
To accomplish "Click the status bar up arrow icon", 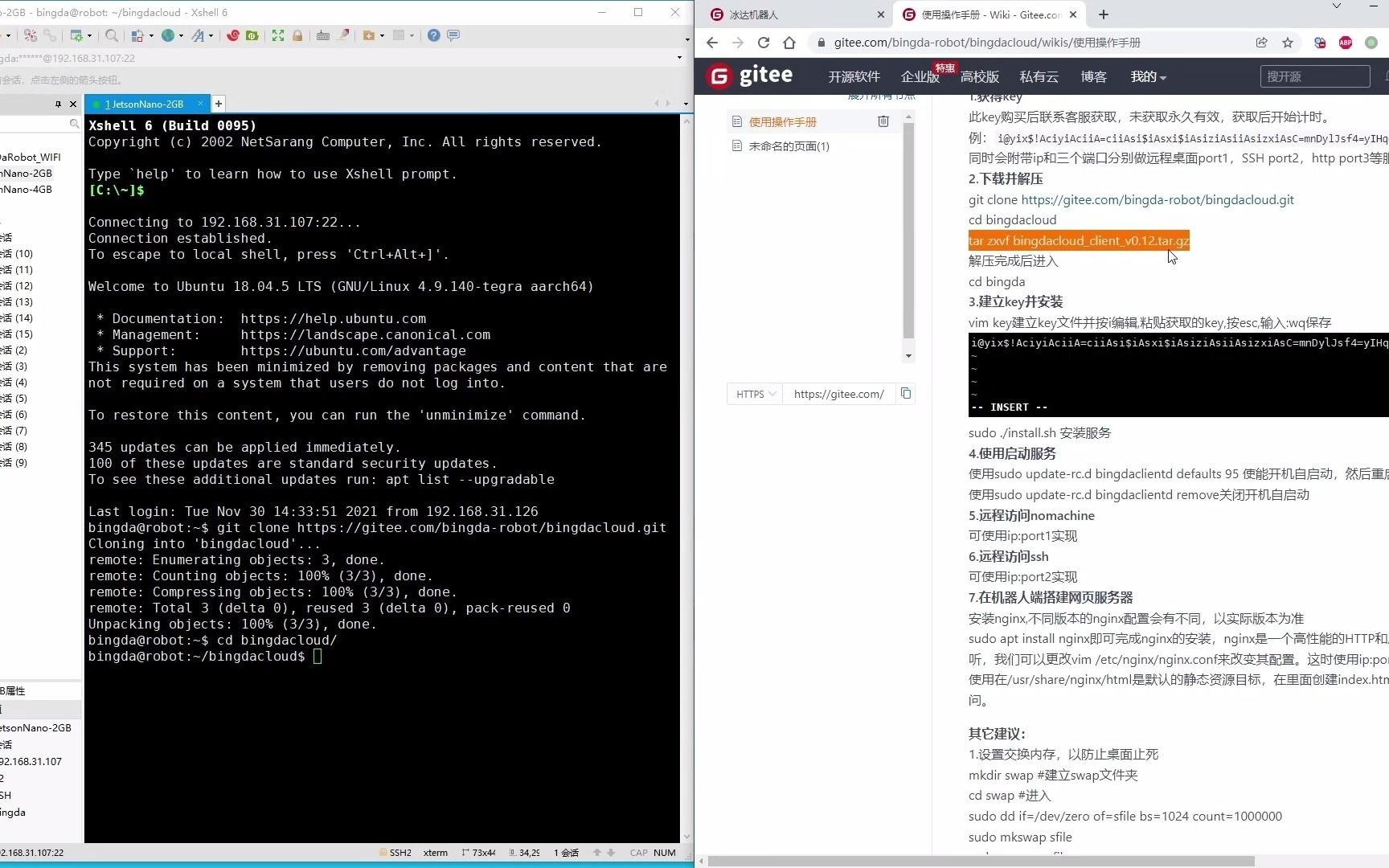I will pos(596,853).
